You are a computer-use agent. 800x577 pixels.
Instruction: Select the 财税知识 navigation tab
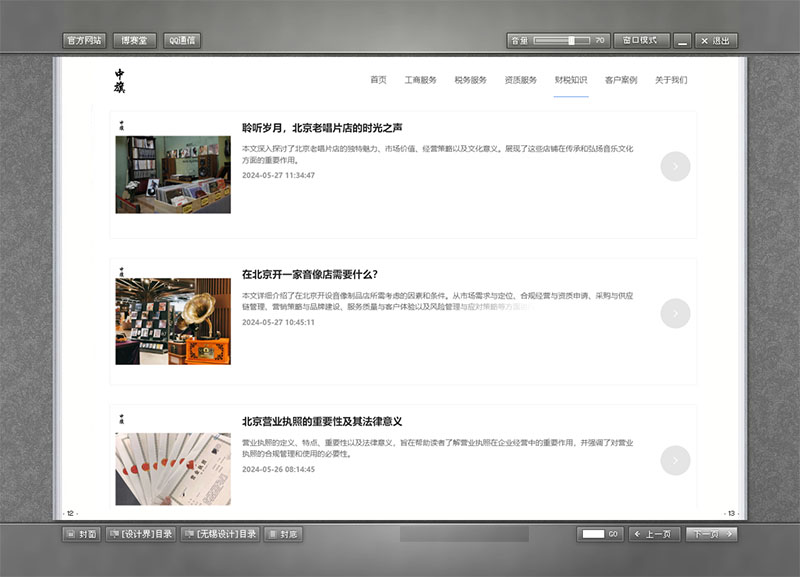[571, 78]
